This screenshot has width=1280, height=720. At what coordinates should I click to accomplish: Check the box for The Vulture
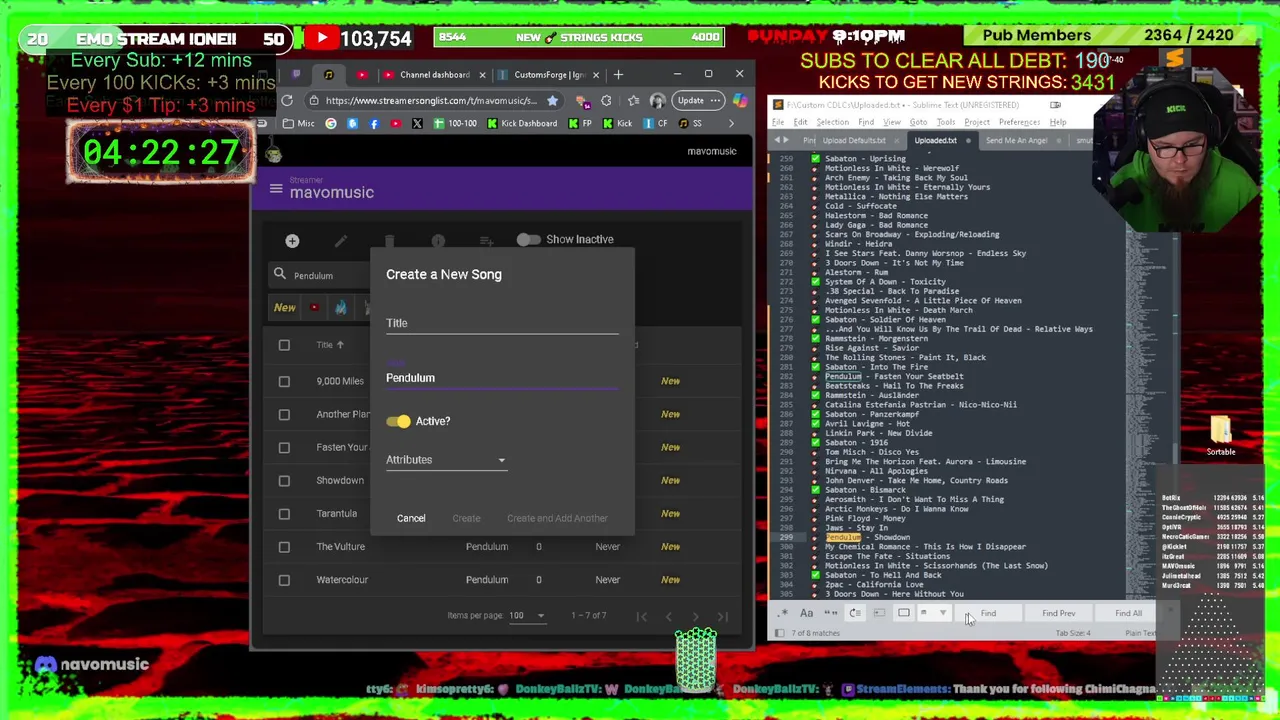point(284,546)
